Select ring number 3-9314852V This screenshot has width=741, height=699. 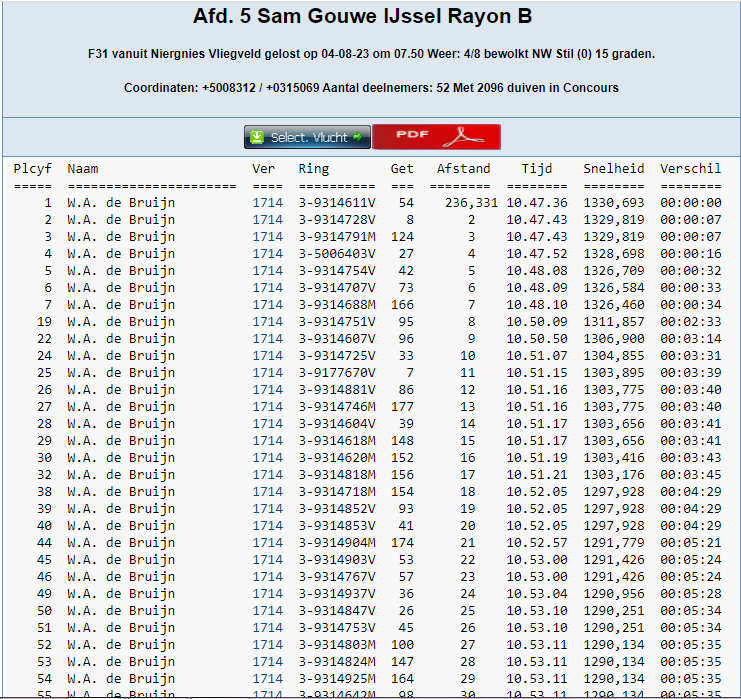337,509
